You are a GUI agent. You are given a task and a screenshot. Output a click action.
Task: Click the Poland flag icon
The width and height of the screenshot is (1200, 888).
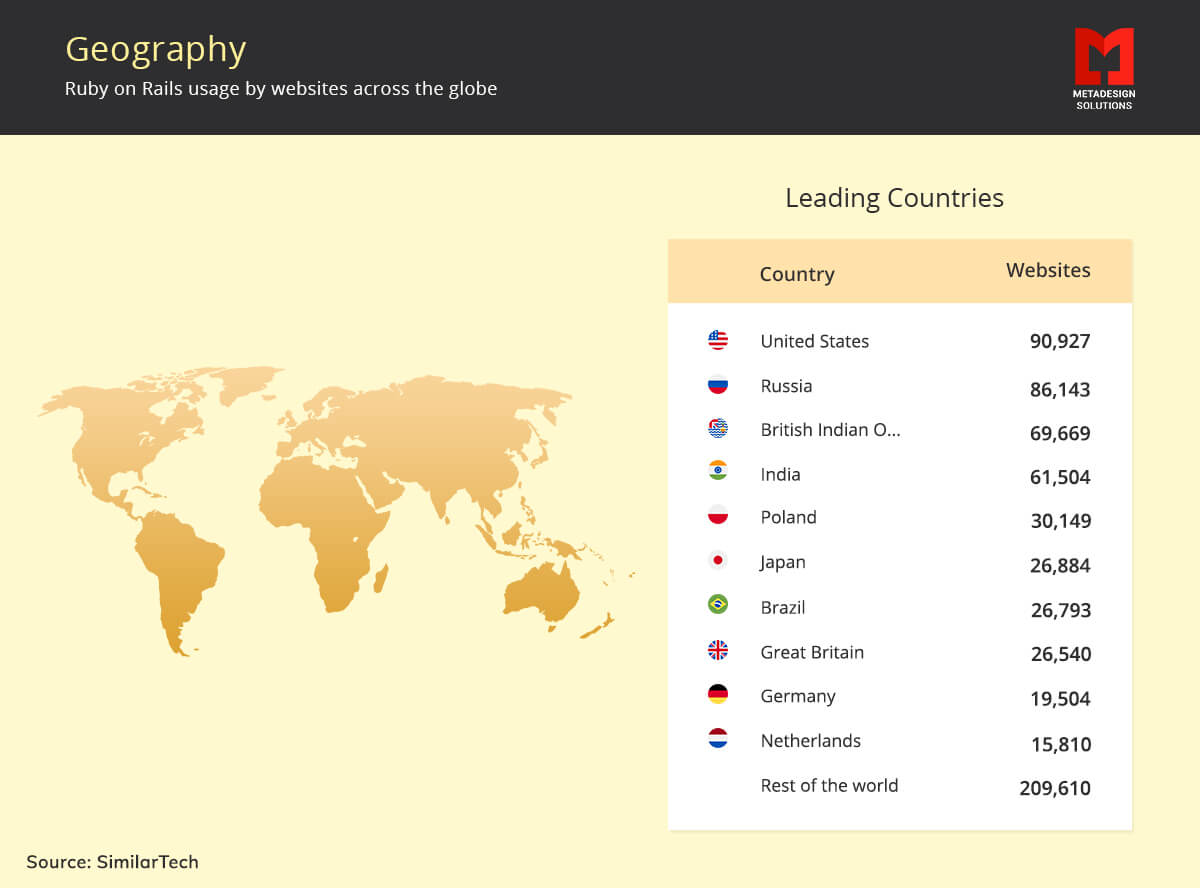718,516
